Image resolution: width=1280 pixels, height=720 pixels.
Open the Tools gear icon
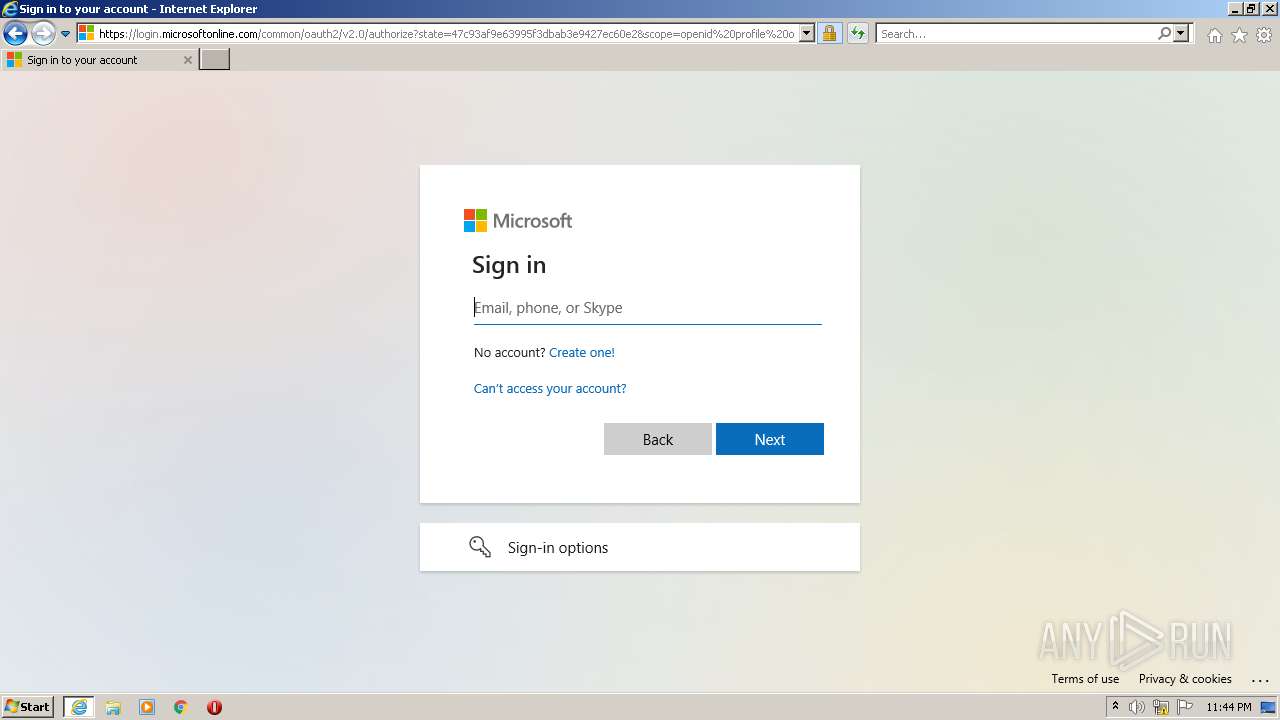[1264, 35]
